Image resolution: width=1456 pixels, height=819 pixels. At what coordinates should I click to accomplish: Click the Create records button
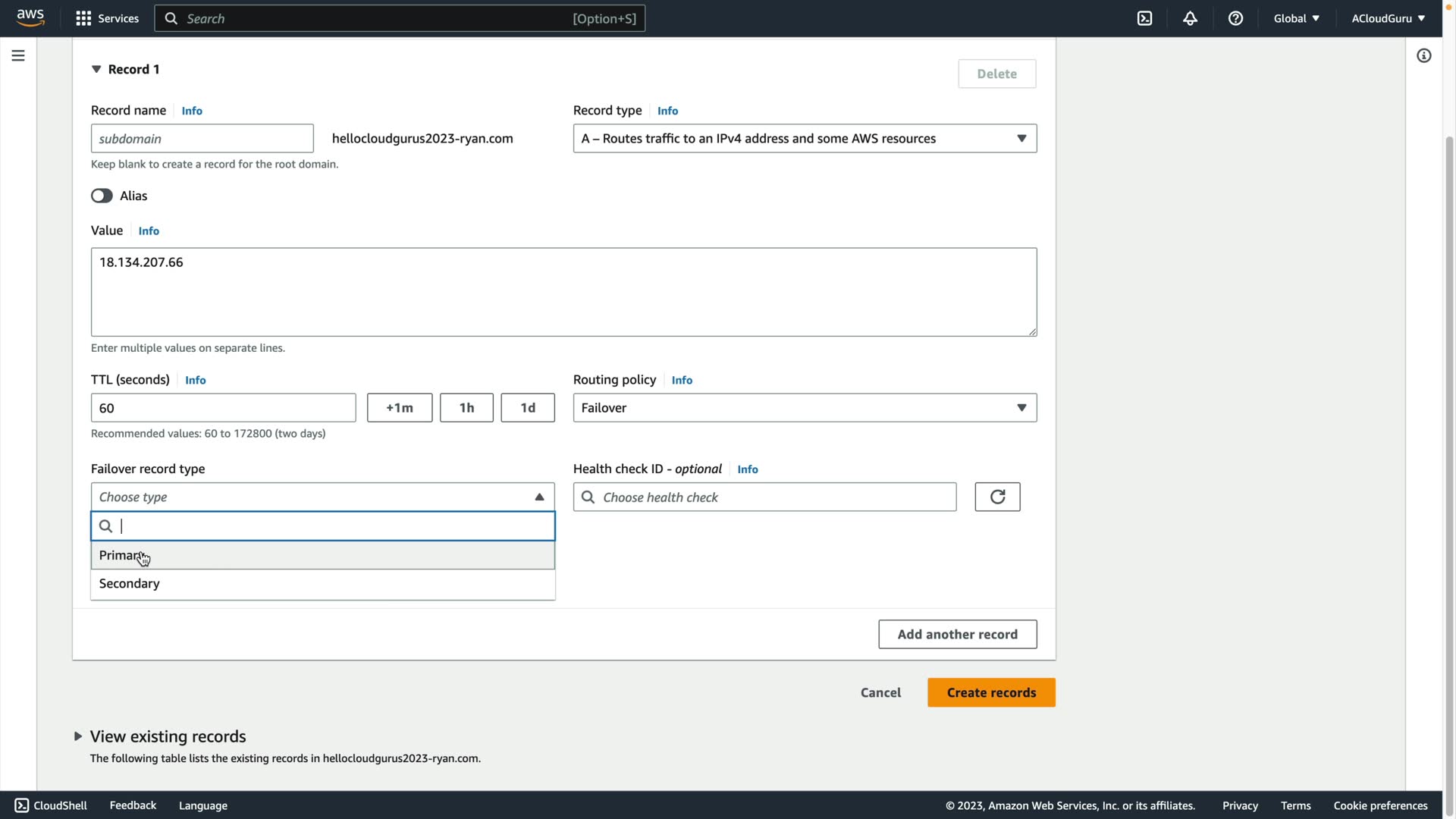click(990, 692)
